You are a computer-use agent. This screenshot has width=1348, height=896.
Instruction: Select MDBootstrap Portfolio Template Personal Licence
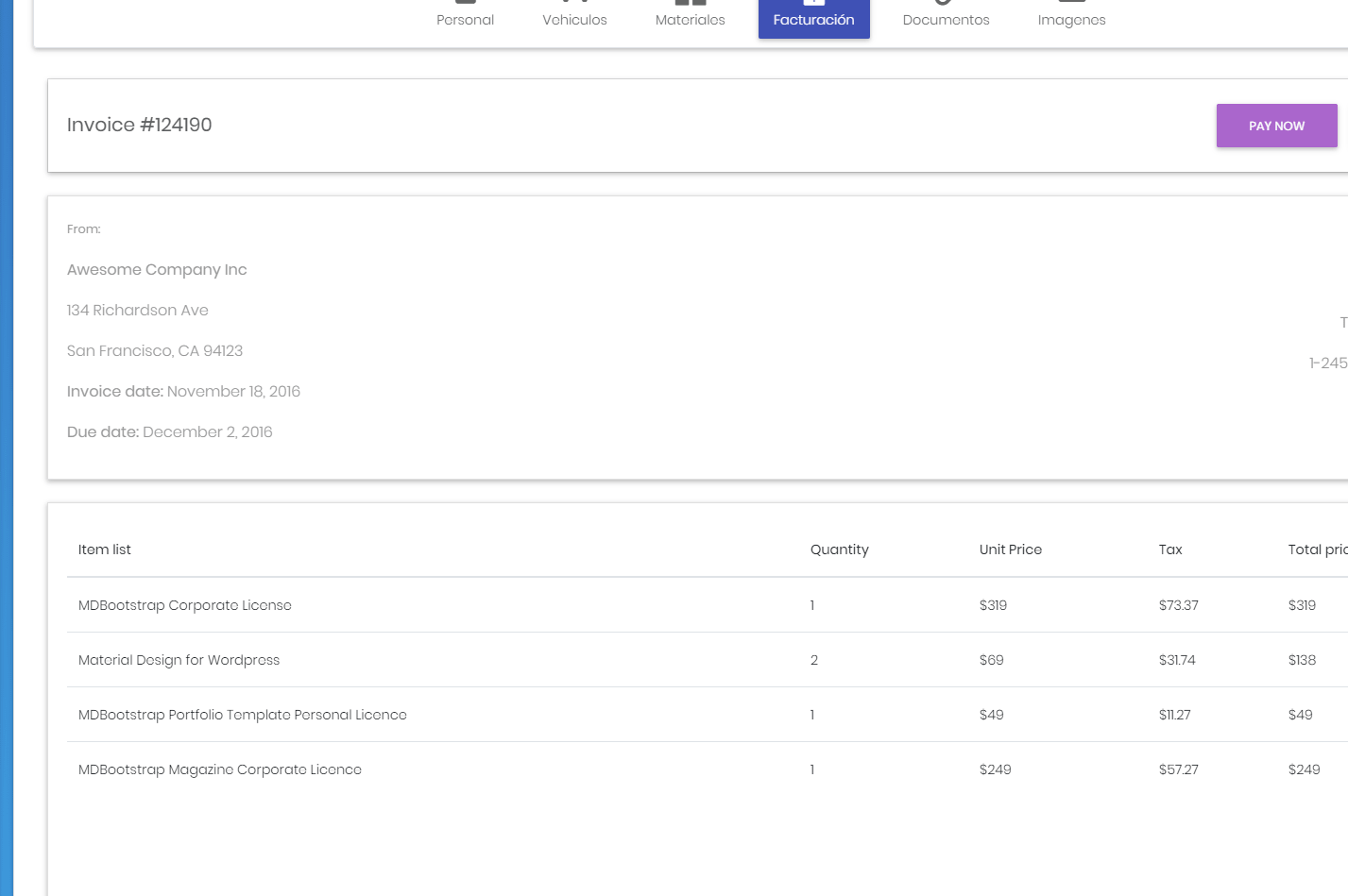coord(243,715)
